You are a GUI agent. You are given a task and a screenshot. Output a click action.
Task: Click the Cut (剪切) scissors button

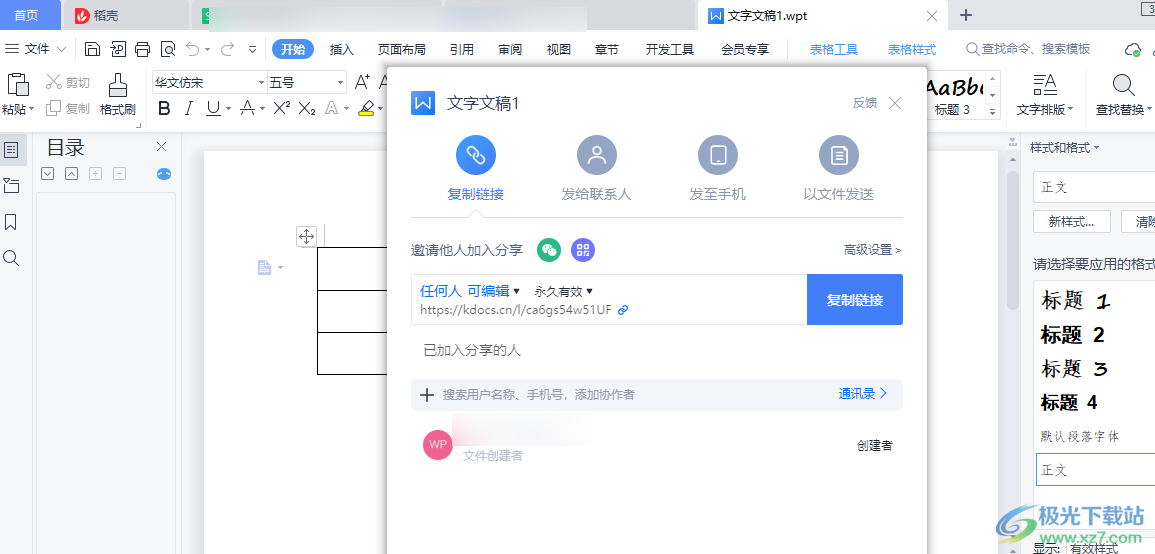[x=68, y=83]
